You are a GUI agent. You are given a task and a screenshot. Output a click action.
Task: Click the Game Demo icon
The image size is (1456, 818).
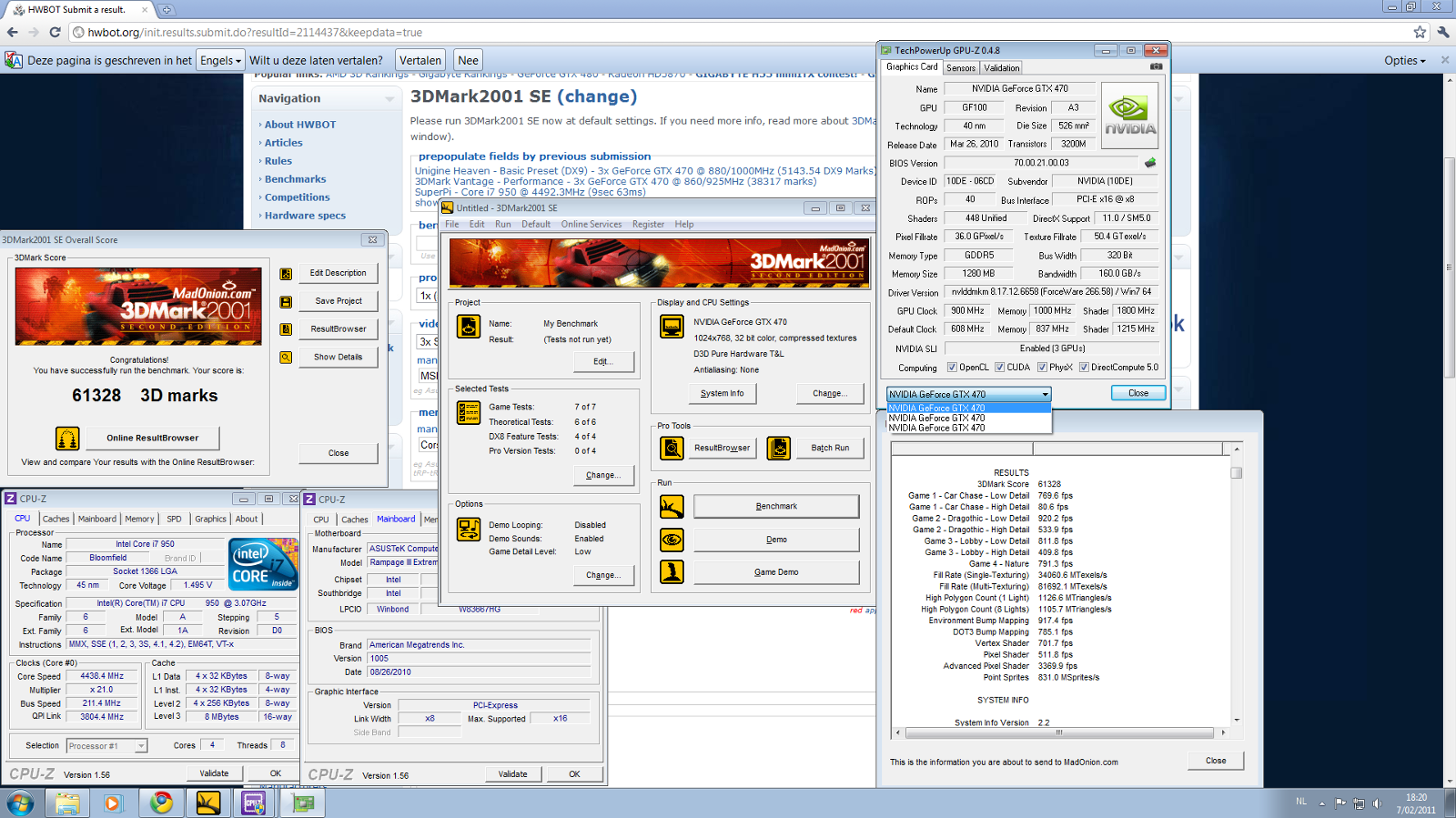[x=672, y=572]
